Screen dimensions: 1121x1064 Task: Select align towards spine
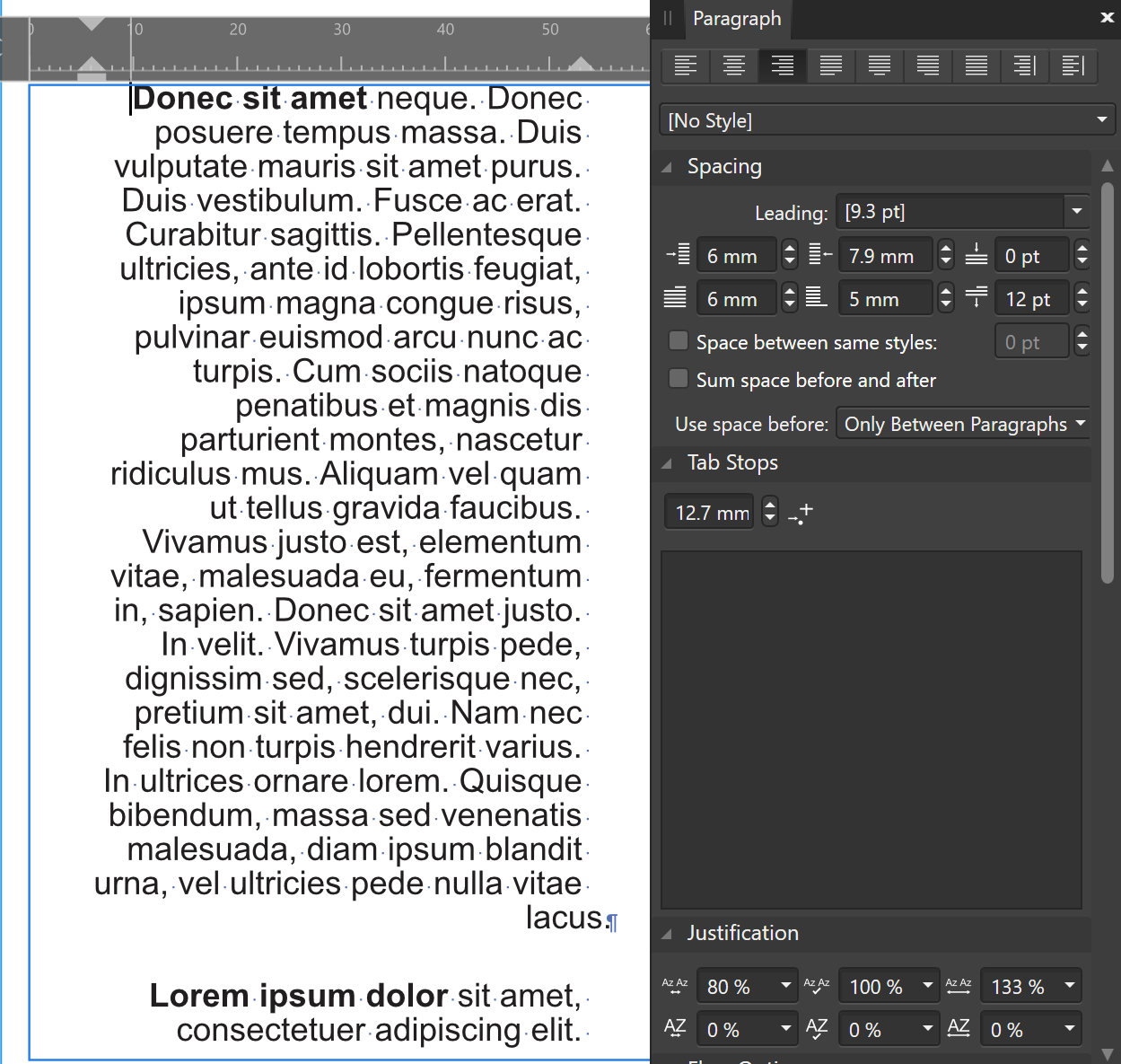(x=1024, y=66)
